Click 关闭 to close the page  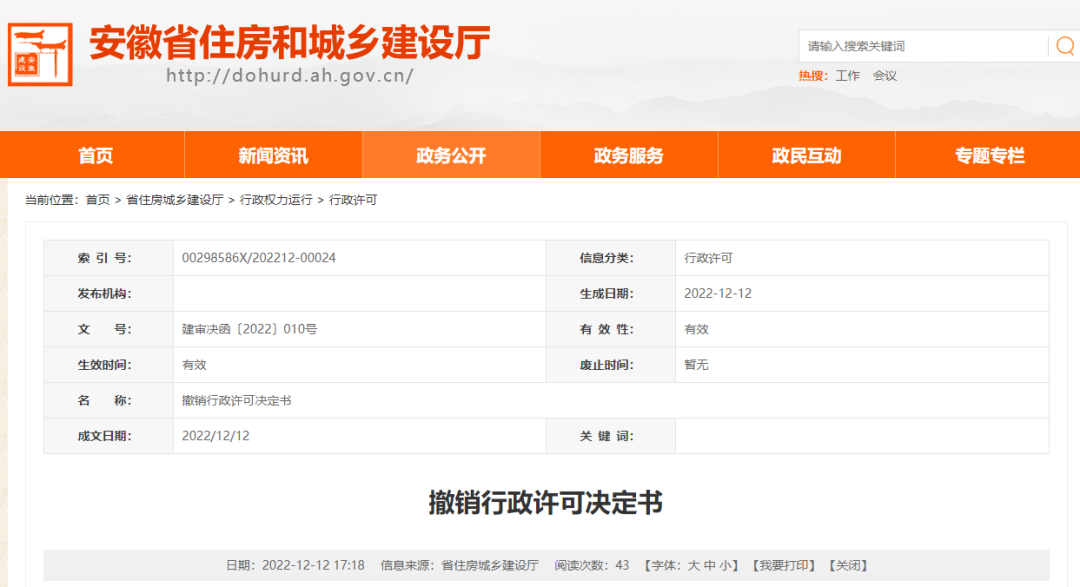(848, 566)
